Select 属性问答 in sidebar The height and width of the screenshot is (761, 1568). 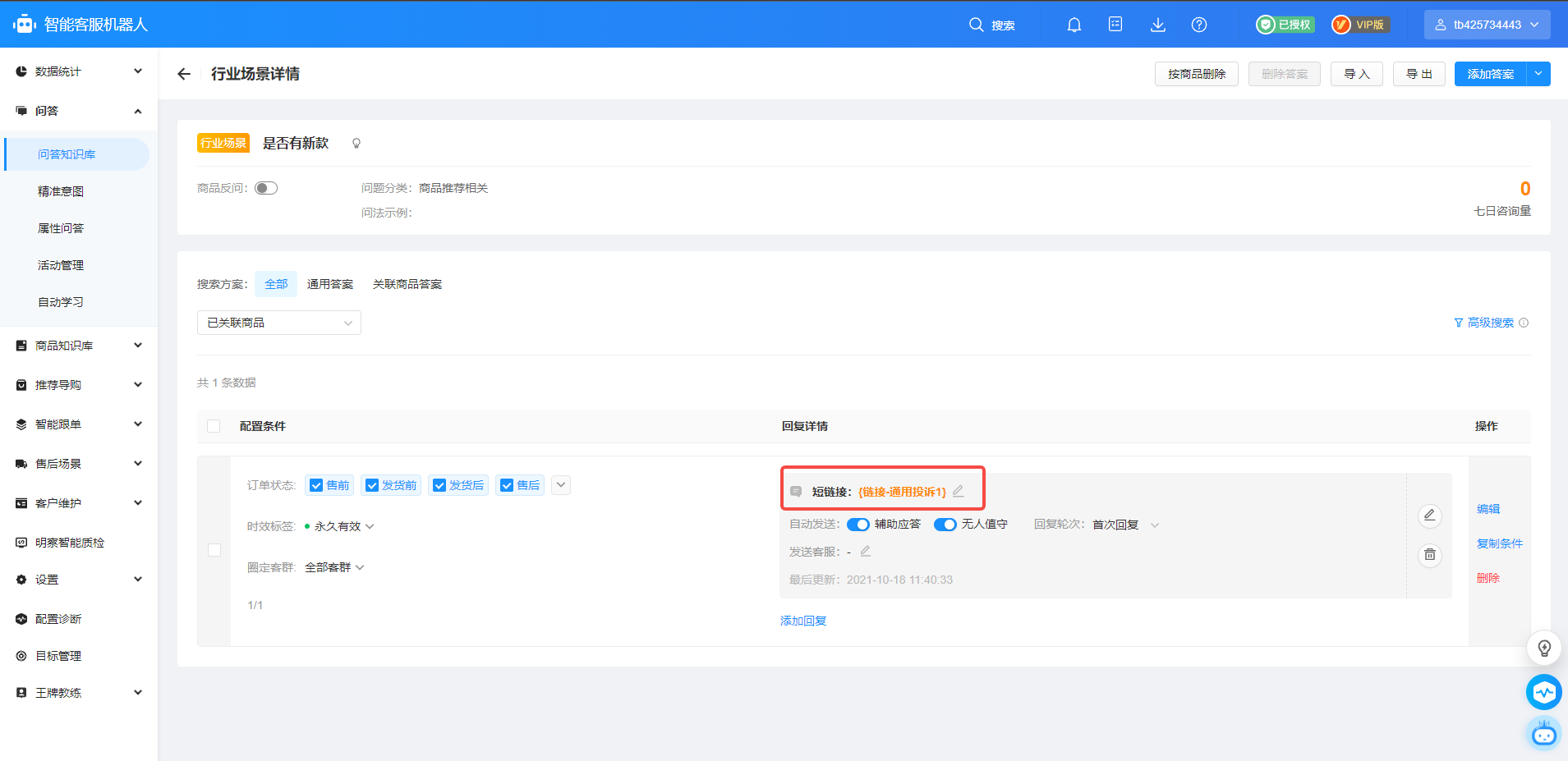tap(61, 228)
